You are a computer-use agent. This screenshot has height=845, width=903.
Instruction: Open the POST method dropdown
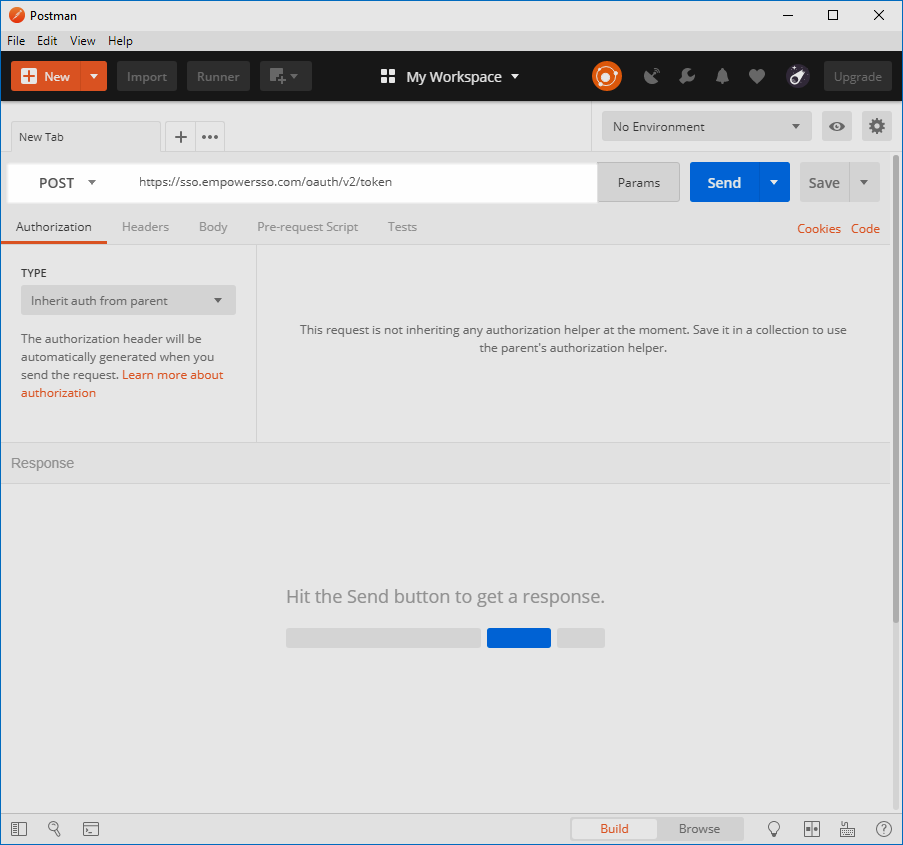[68, 182]
